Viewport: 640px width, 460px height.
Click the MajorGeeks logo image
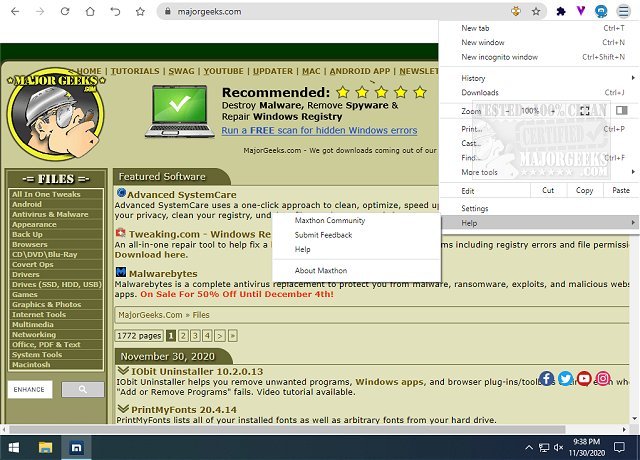[56, 115]
